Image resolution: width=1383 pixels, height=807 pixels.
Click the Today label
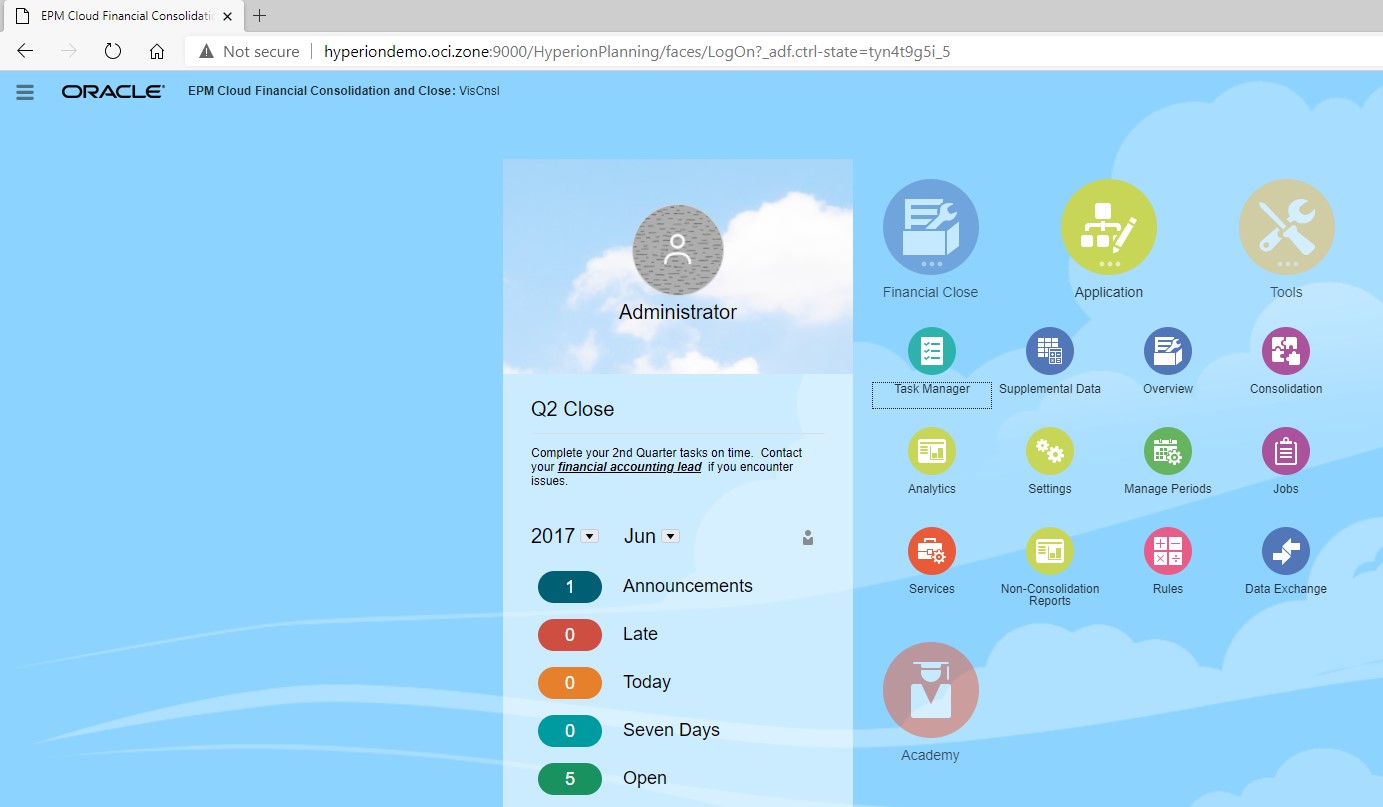[x=647, y=682]
